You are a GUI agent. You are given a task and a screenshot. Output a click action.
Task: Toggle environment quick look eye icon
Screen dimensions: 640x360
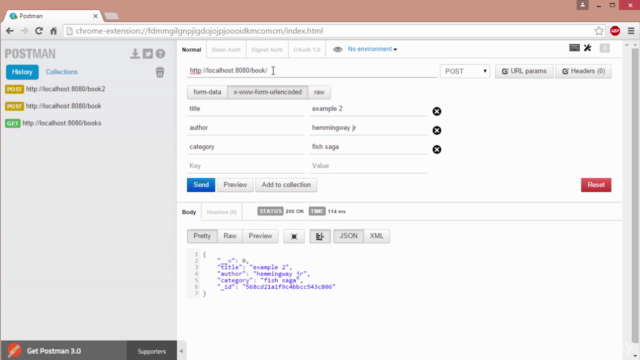[x=337, y=49]
